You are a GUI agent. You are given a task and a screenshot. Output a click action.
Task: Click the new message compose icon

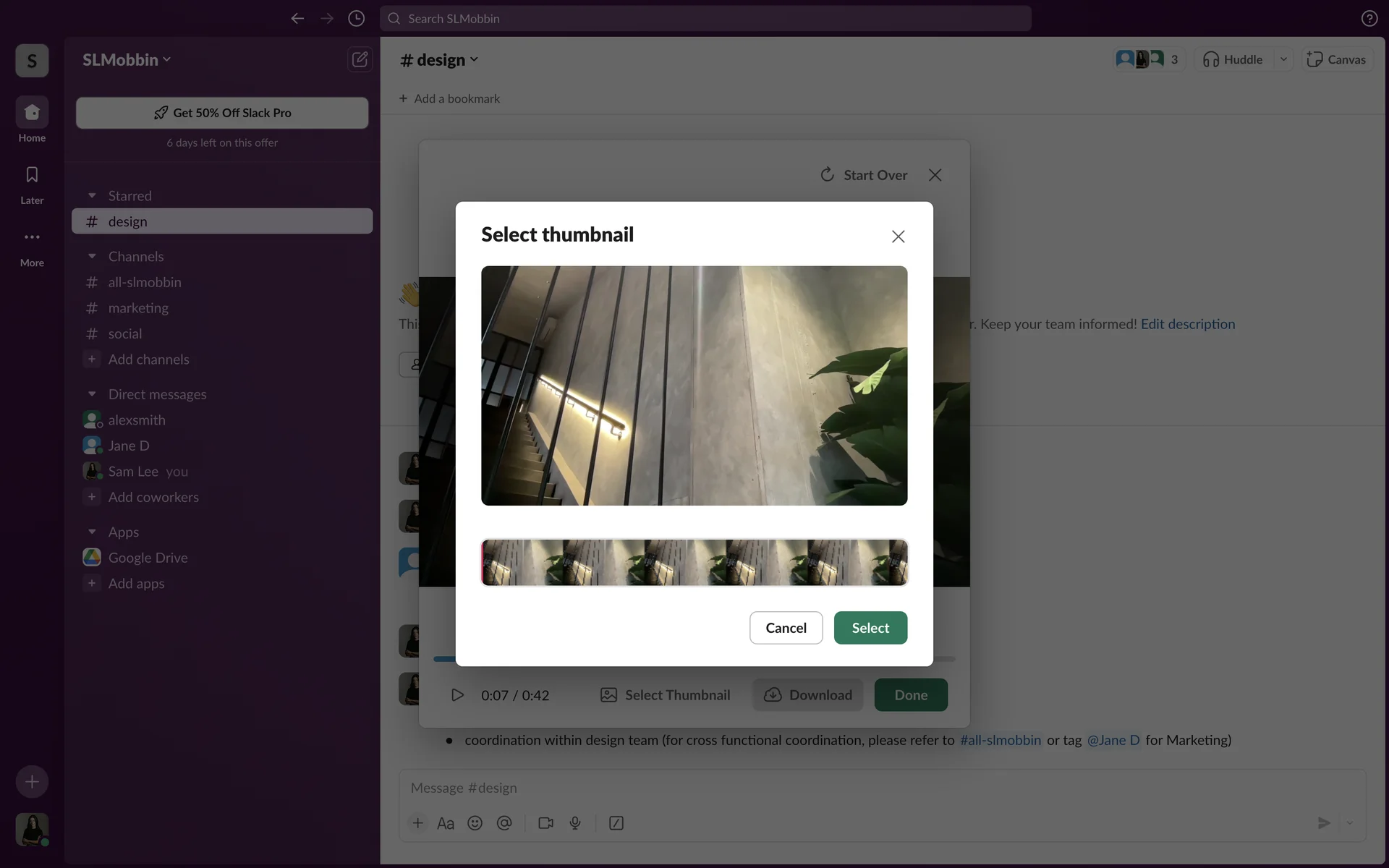[x=360, y=59]
